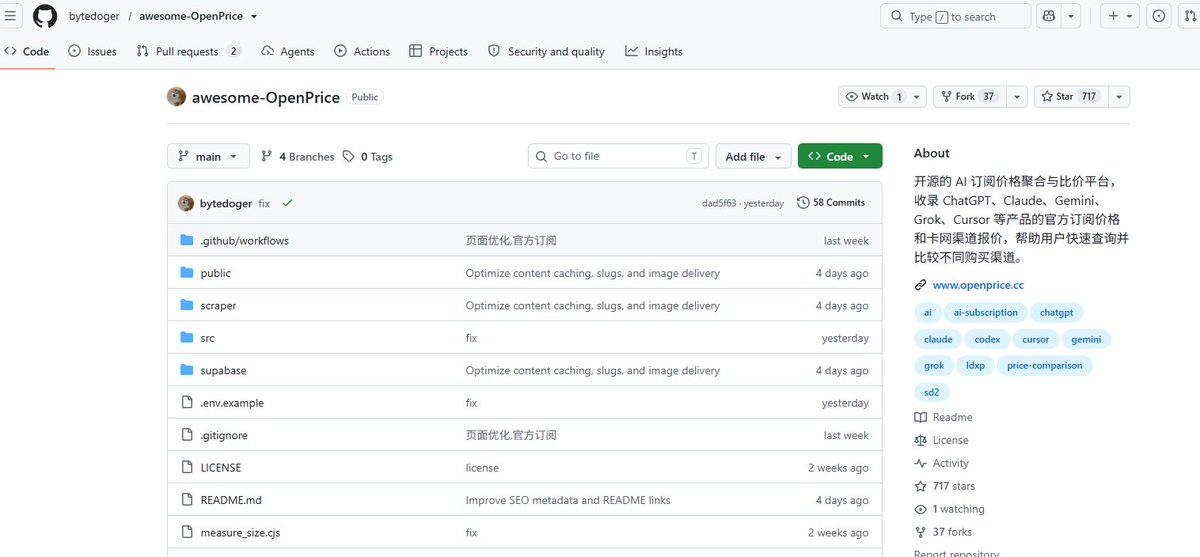Select the price-comparison topic tag
This screenshot has height=557, width=1200.
pos(1045,366)
